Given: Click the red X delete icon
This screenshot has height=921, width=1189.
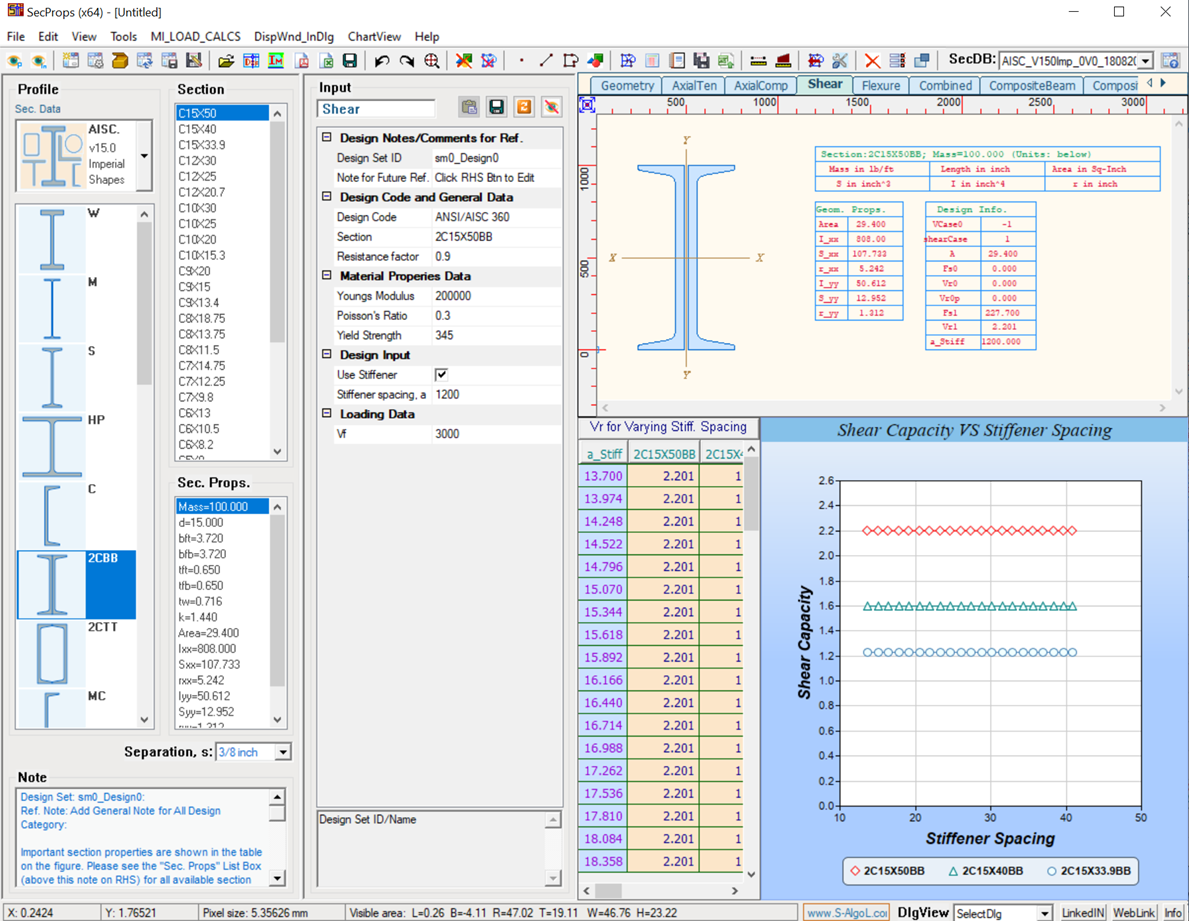Looking at the screenshot, I should click(x=872, y=61).
